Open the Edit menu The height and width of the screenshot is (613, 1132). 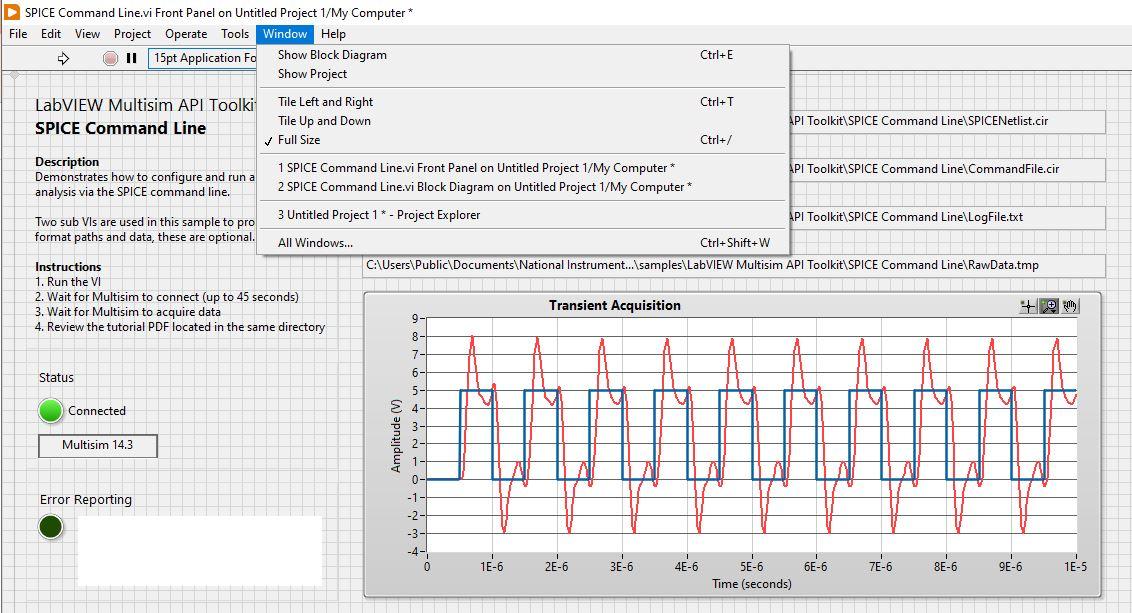click(x=51, y=34)
